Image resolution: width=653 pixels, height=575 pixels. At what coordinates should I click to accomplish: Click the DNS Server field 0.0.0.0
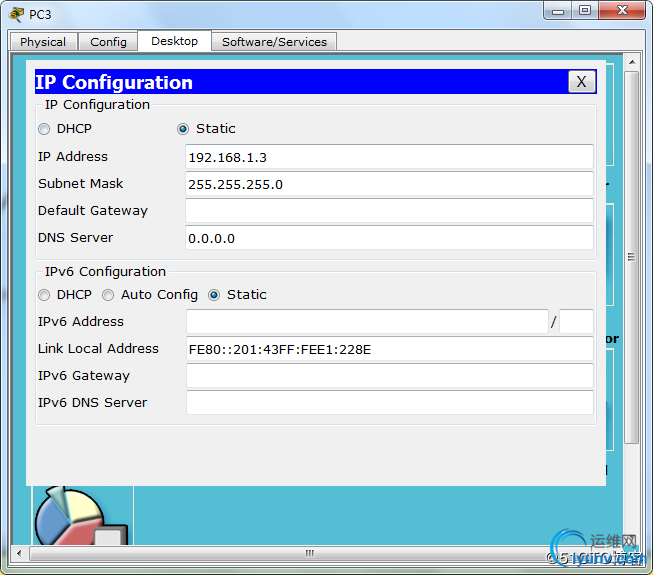click(x=389, y=238)
